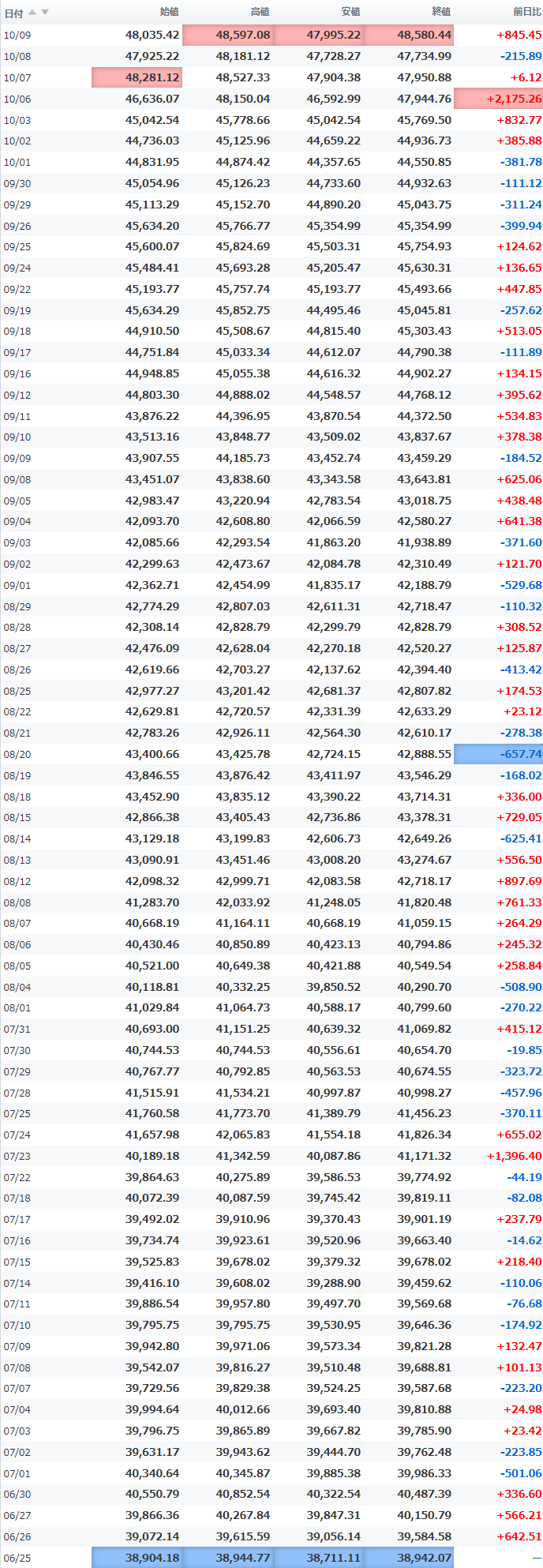Image resolution: width=543 pixels, height=1568 pixels.
Task: Sort dates ascending with the up arrow
Action: (32, 12)
